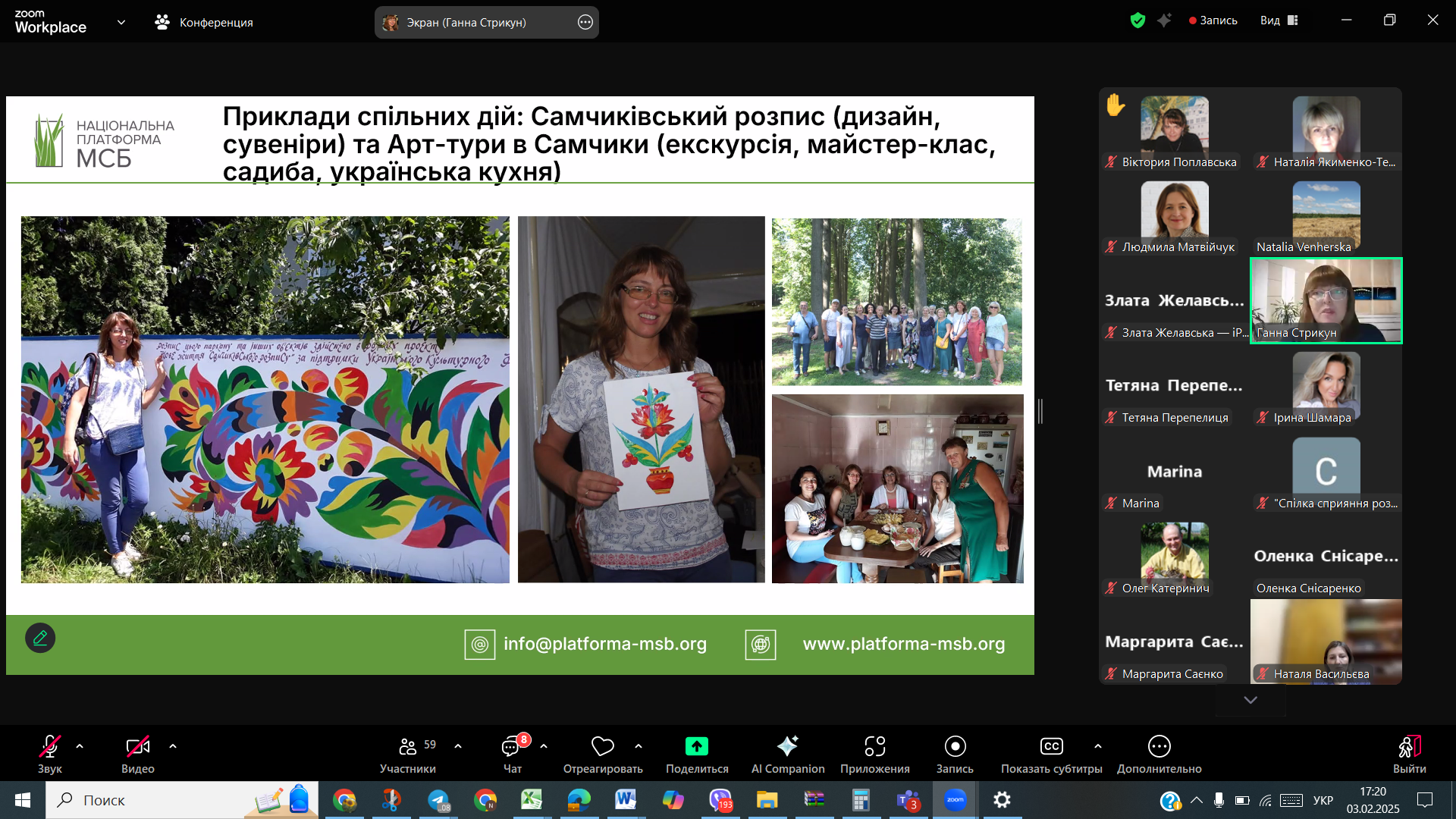
Task: Open the Participants panel icon
Action: (408, 747)
